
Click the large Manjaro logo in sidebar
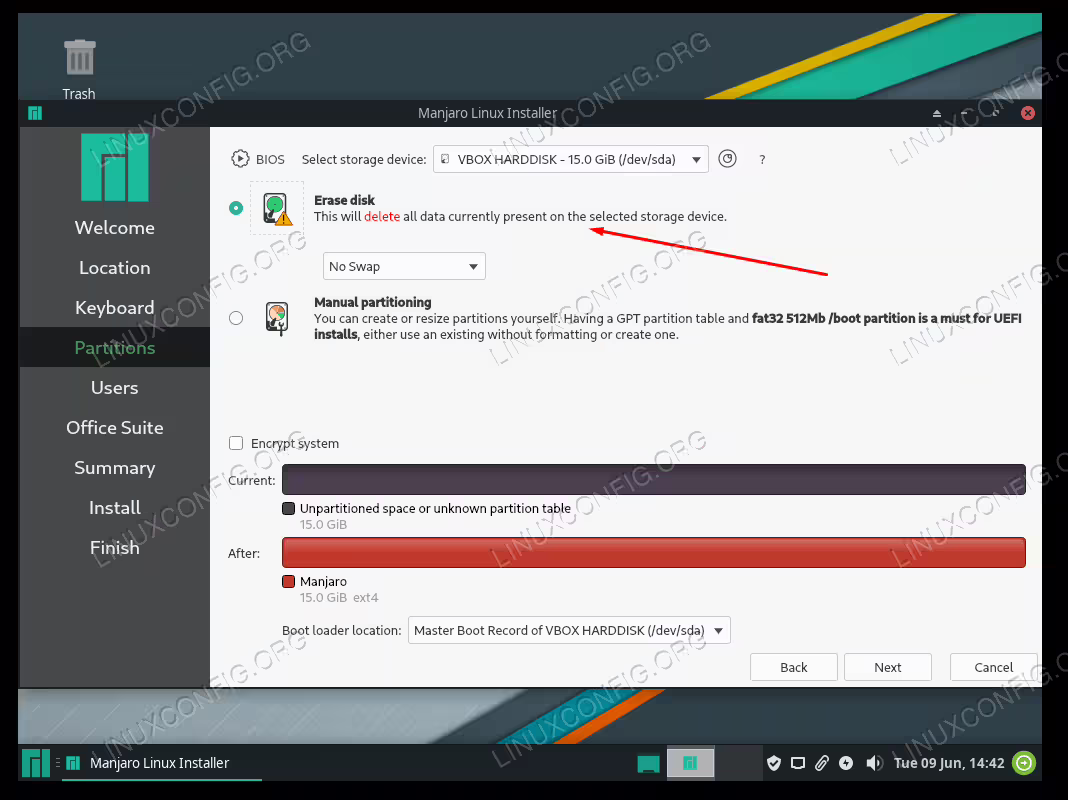pyautogui.click(x=114, y=167)
